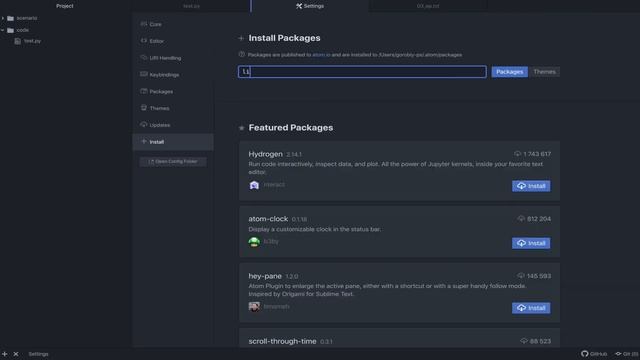Open the atom-clock package title
Screen dimensions: 640x360
click(268, 219)
